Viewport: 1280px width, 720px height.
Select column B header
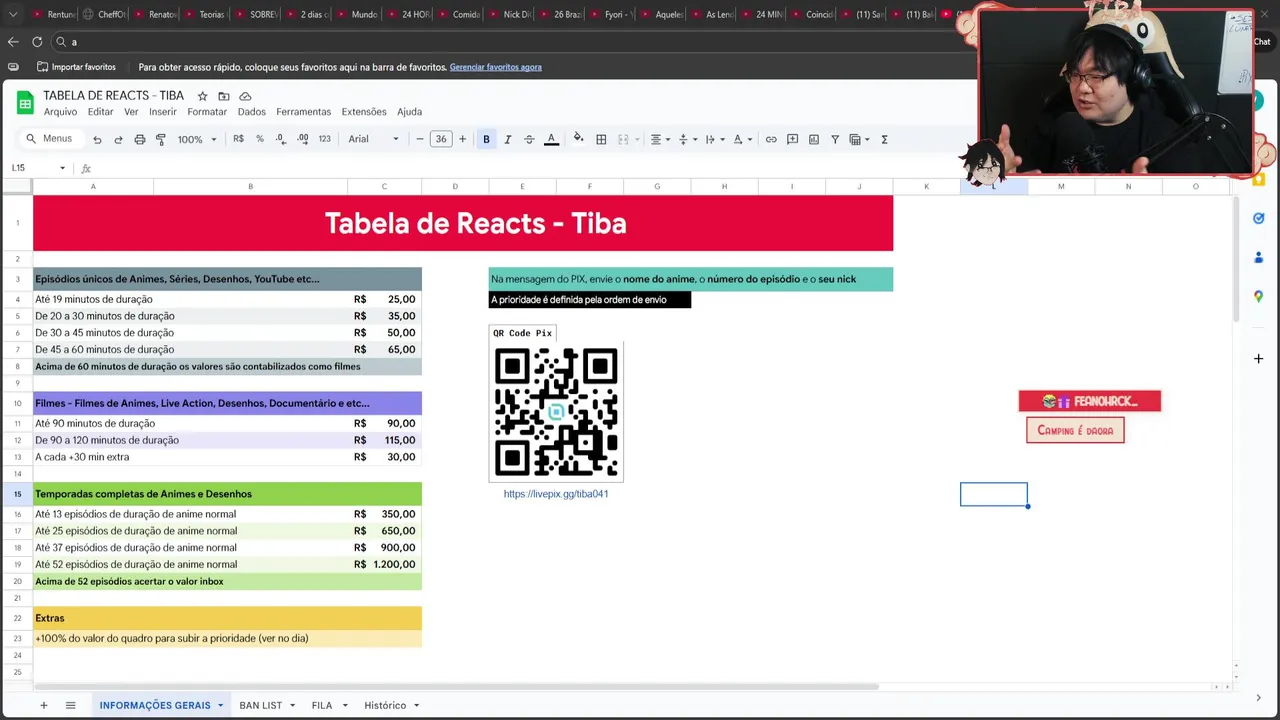pos(250,186)
